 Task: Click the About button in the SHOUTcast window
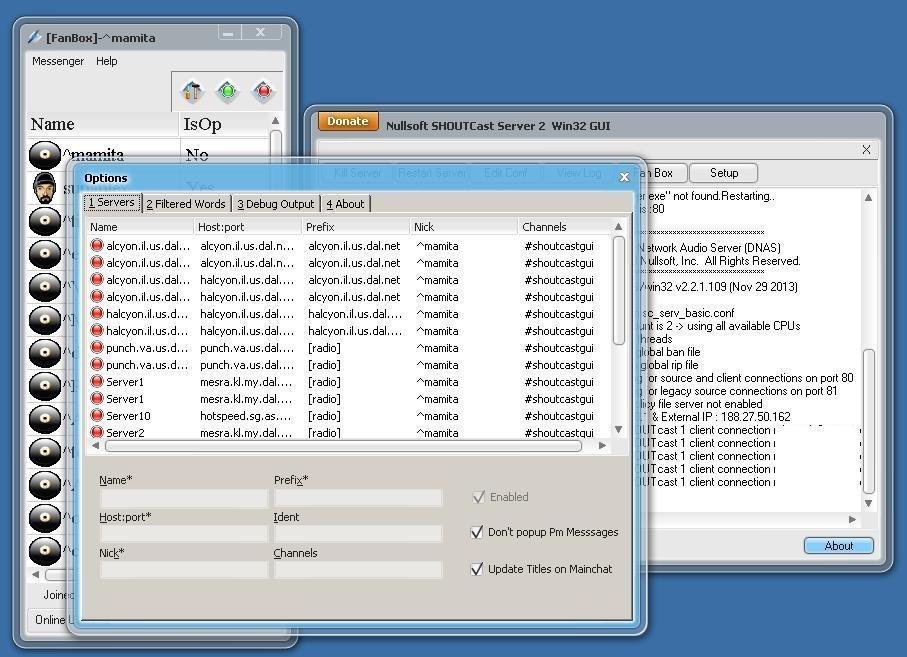(838, 545)
